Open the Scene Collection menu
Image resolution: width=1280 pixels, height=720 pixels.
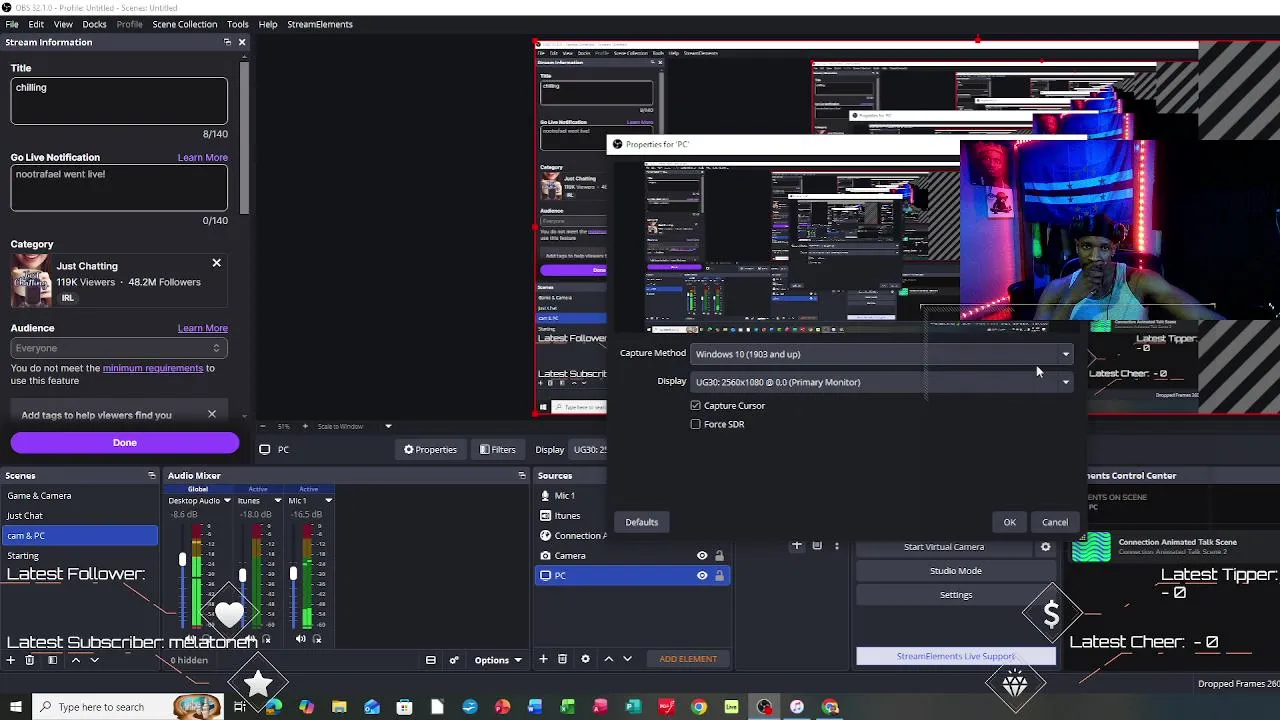click(x=184, y=24)
